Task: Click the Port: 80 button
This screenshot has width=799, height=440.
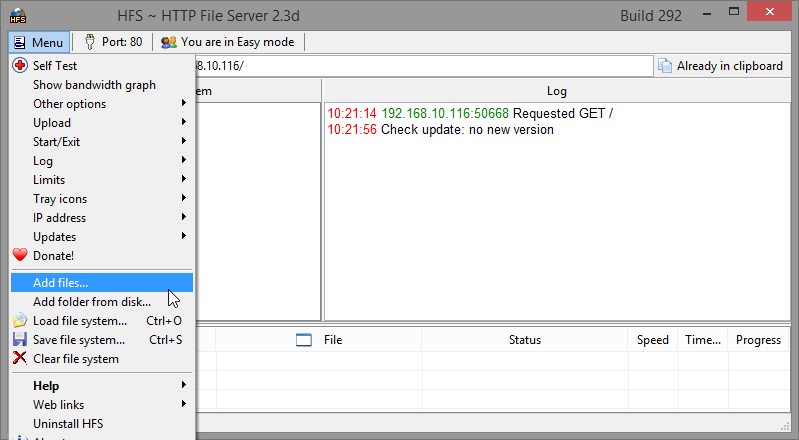Action: coord(113,42)
